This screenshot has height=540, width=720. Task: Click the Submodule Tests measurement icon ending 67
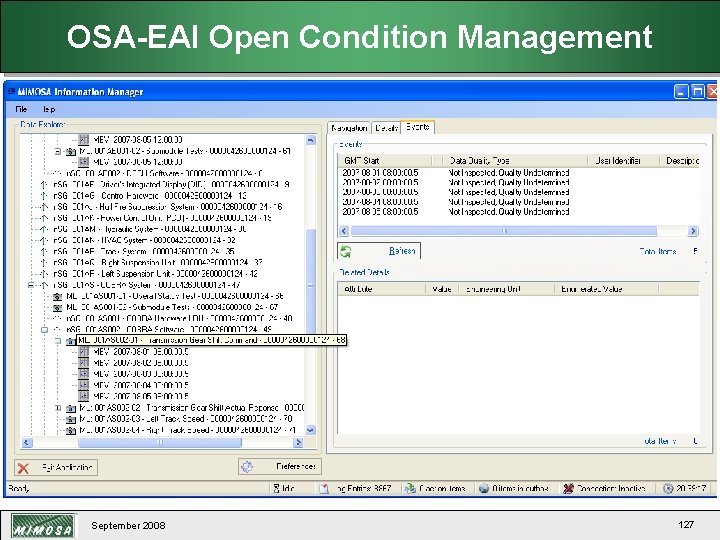[x=58, y=307]
